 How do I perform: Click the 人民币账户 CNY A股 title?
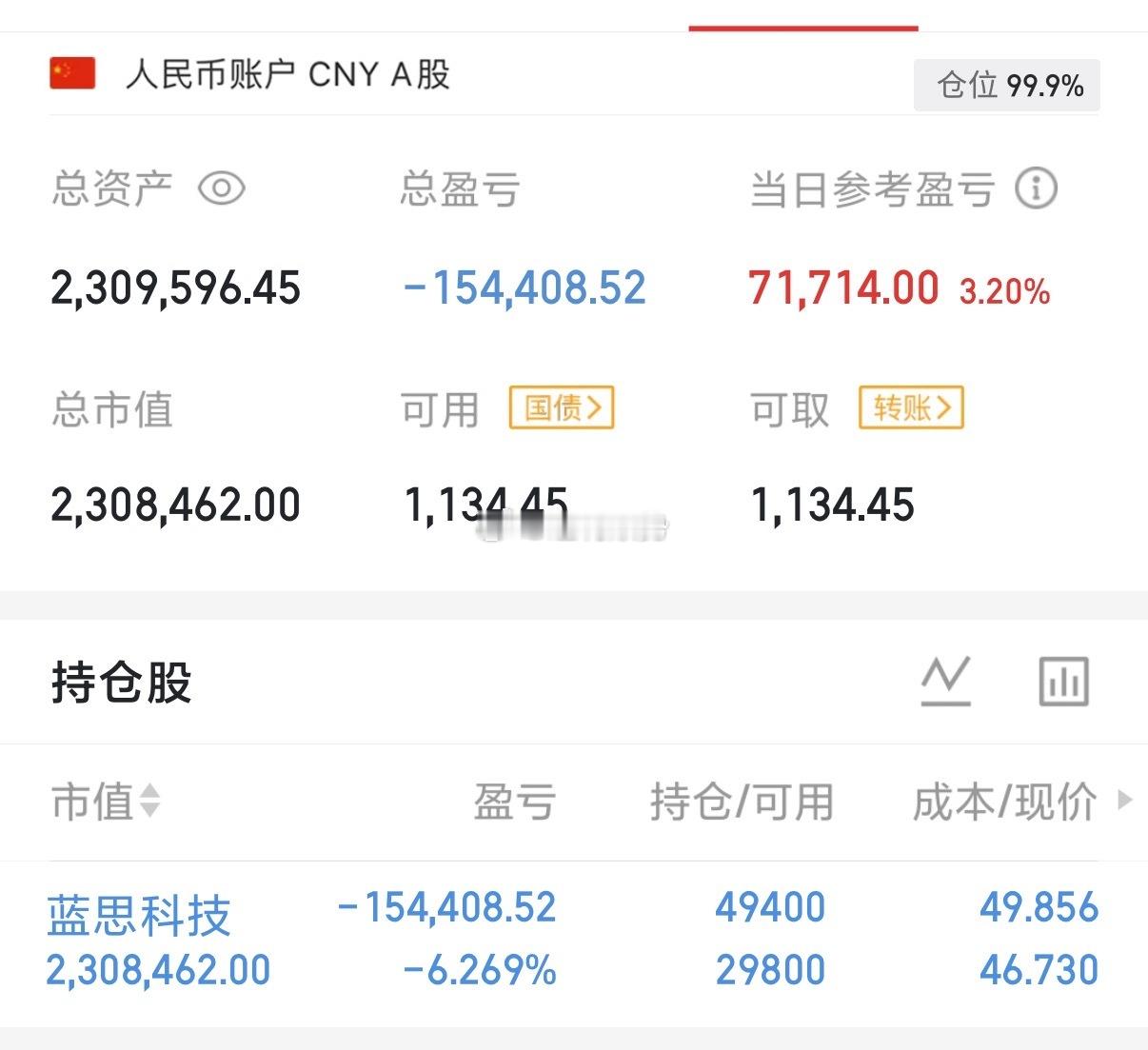[x=287, y=74]
